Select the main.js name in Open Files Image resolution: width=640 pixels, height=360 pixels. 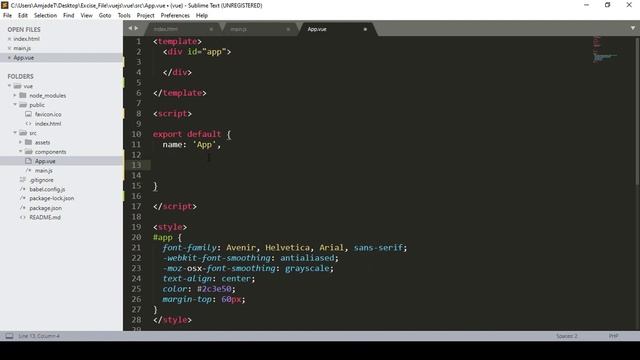click(22, 48)
